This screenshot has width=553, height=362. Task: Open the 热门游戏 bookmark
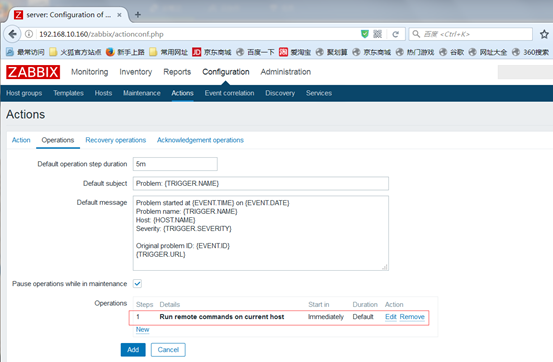[x=415, y=52]
